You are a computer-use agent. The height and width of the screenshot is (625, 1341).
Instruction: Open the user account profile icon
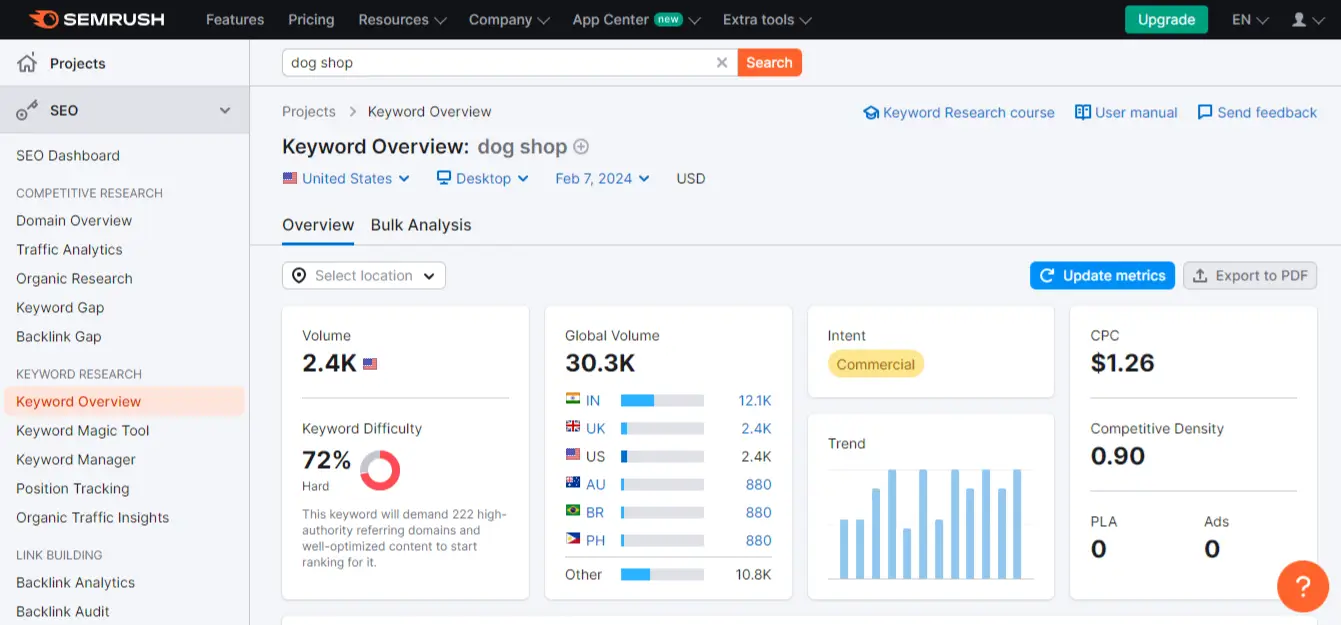click(1299, 19)
